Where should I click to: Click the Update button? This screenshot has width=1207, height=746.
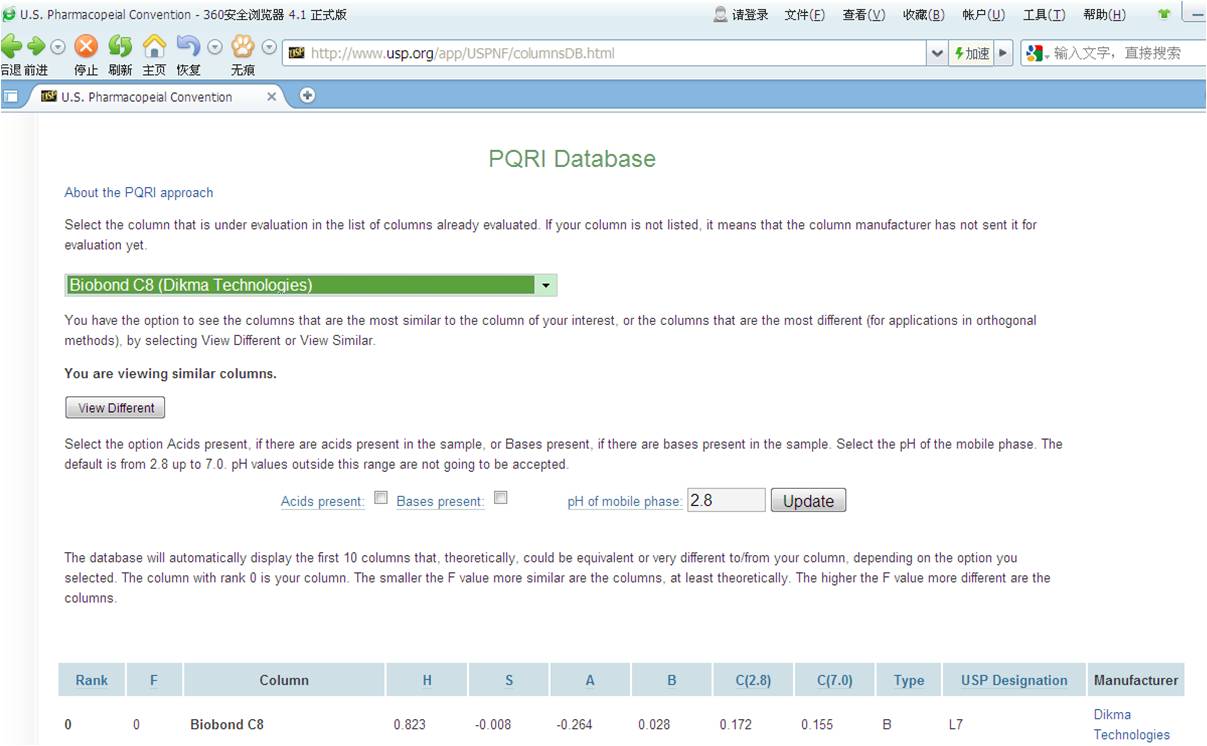[808, 501]
